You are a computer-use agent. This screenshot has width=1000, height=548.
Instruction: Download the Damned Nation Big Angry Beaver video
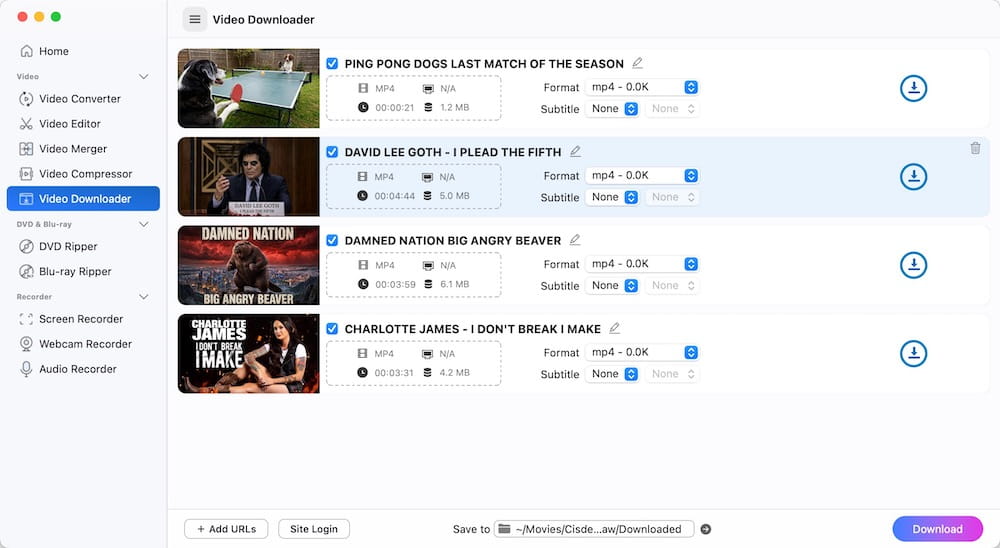click(913, 265)
